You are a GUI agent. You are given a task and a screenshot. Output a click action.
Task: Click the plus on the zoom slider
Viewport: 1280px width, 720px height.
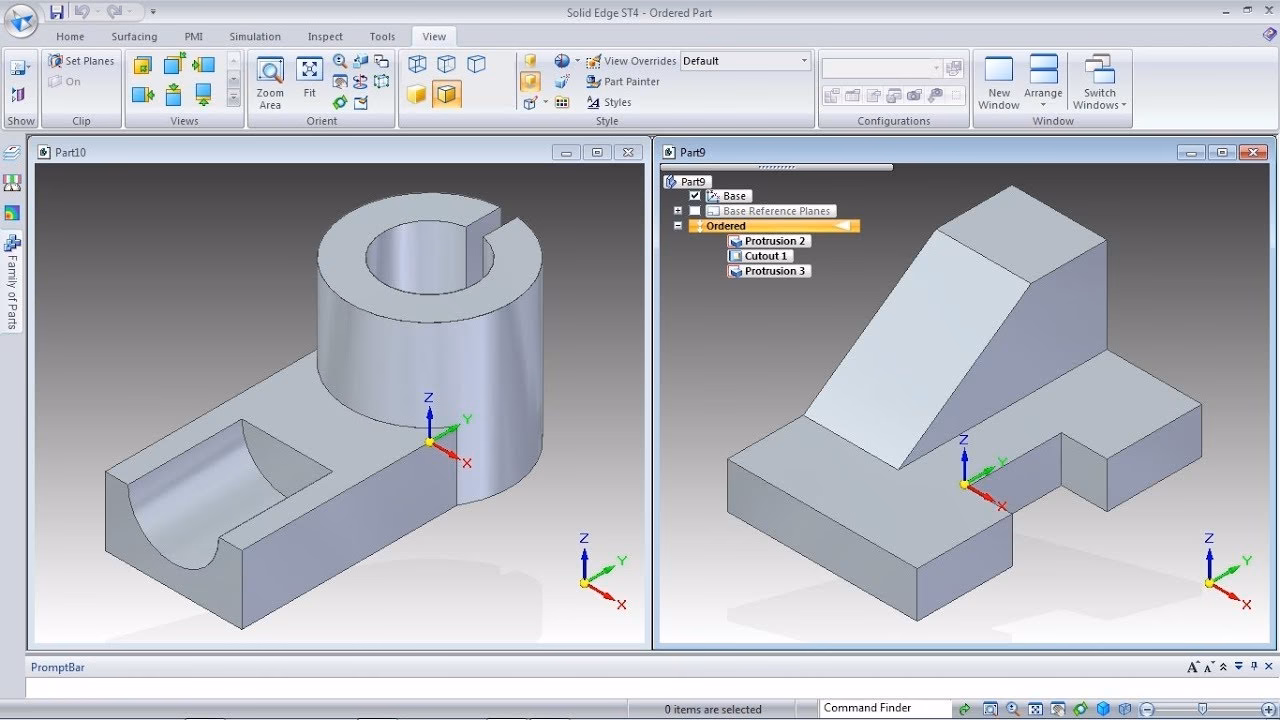point(1268,709)
